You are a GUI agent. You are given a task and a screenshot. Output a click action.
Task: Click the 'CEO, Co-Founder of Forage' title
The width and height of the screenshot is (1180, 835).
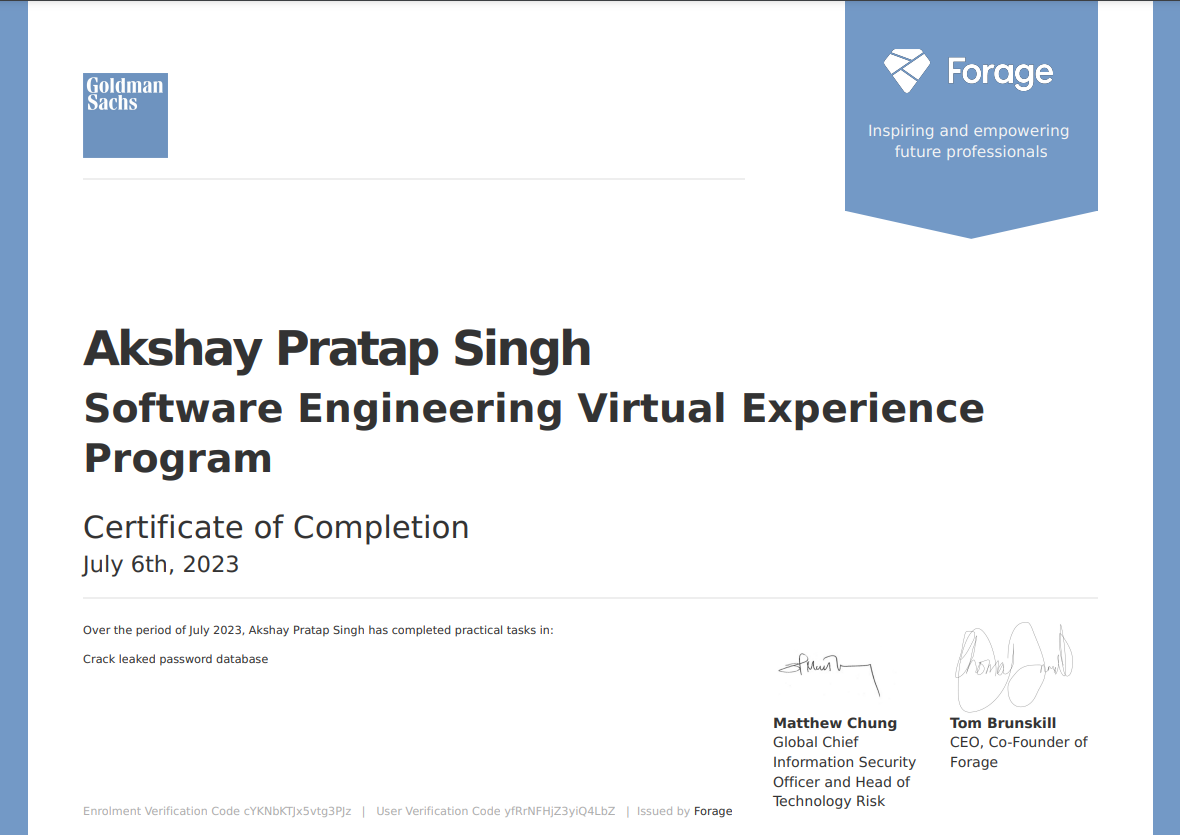[1018, 752]
